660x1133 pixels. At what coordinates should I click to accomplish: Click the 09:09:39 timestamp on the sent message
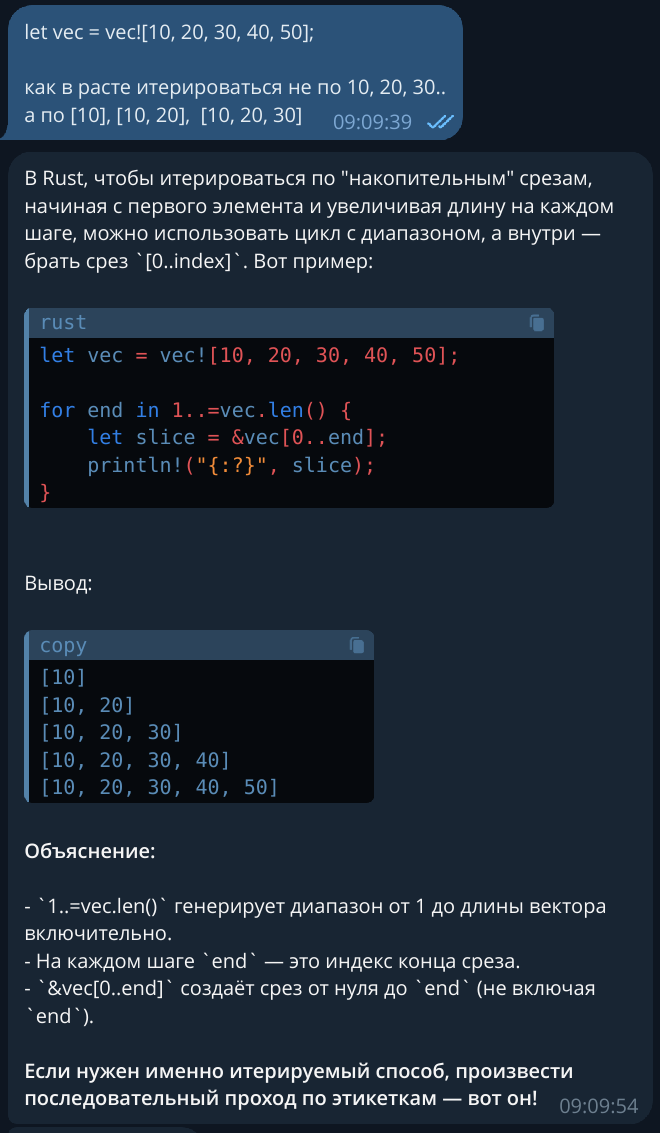click(x=372, y=122)
